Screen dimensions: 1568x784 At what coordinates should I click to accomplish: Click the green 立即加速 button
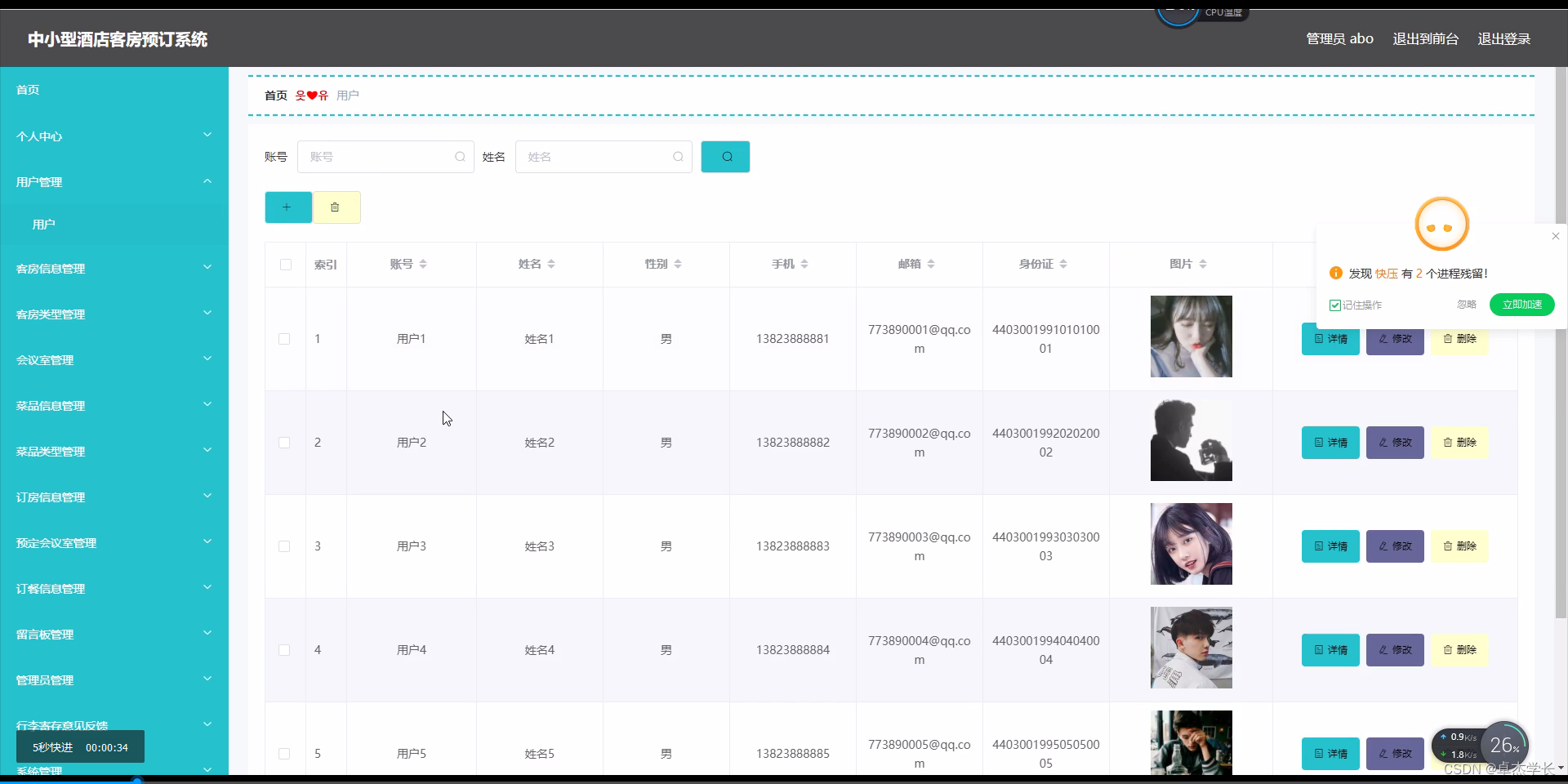click(1521, 305)
